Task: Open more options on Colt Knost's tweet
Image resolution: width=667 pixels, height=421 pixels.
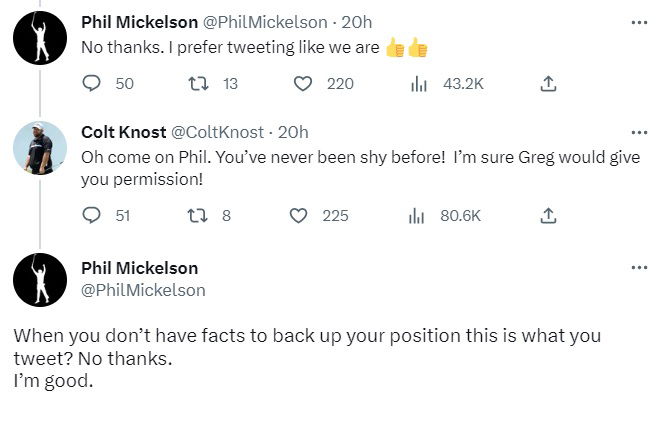Action: click(639, 132)
